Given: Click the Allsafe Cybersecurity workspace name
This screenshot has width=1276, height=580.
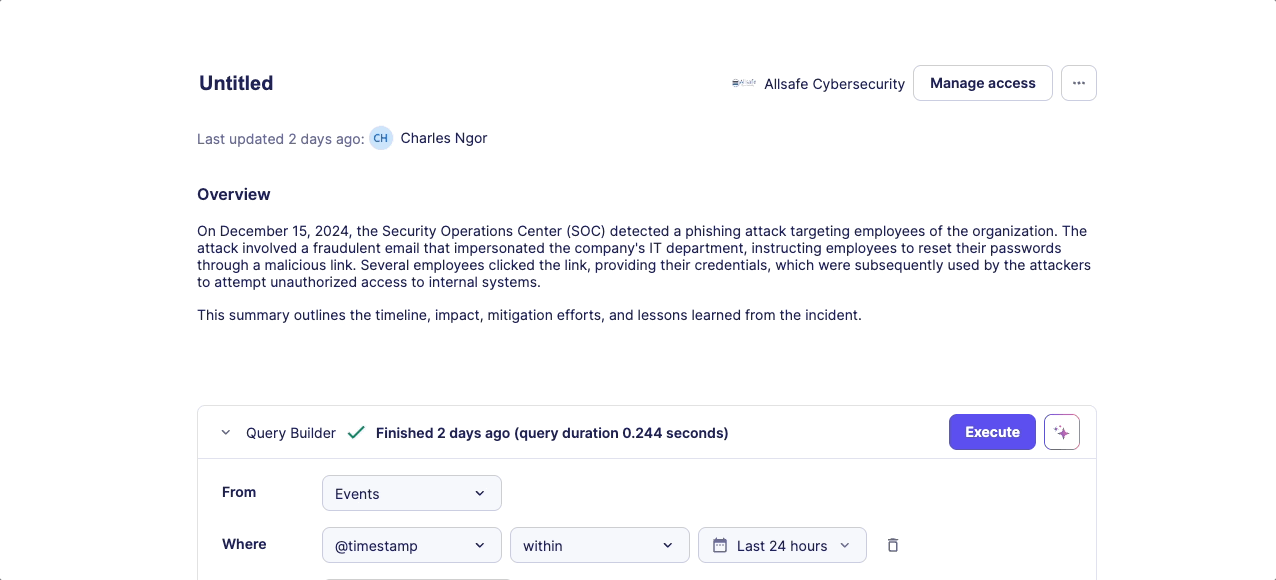Looking at the screenshot, I should click(x=834, y=84).
